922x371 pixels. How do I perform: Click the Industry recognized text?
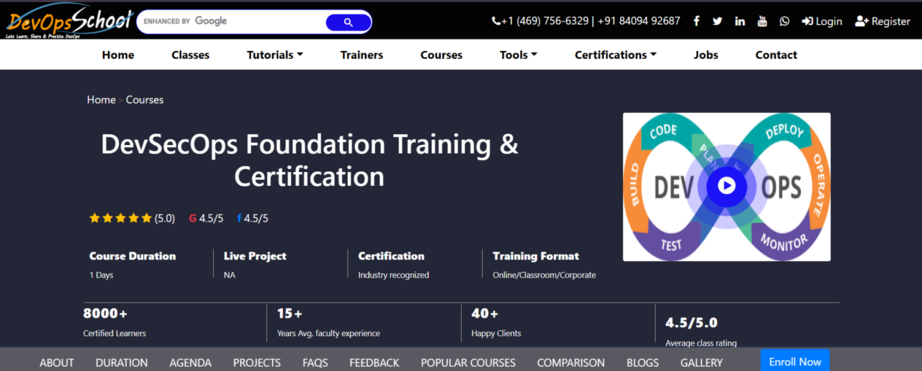[x=393, y=275]
